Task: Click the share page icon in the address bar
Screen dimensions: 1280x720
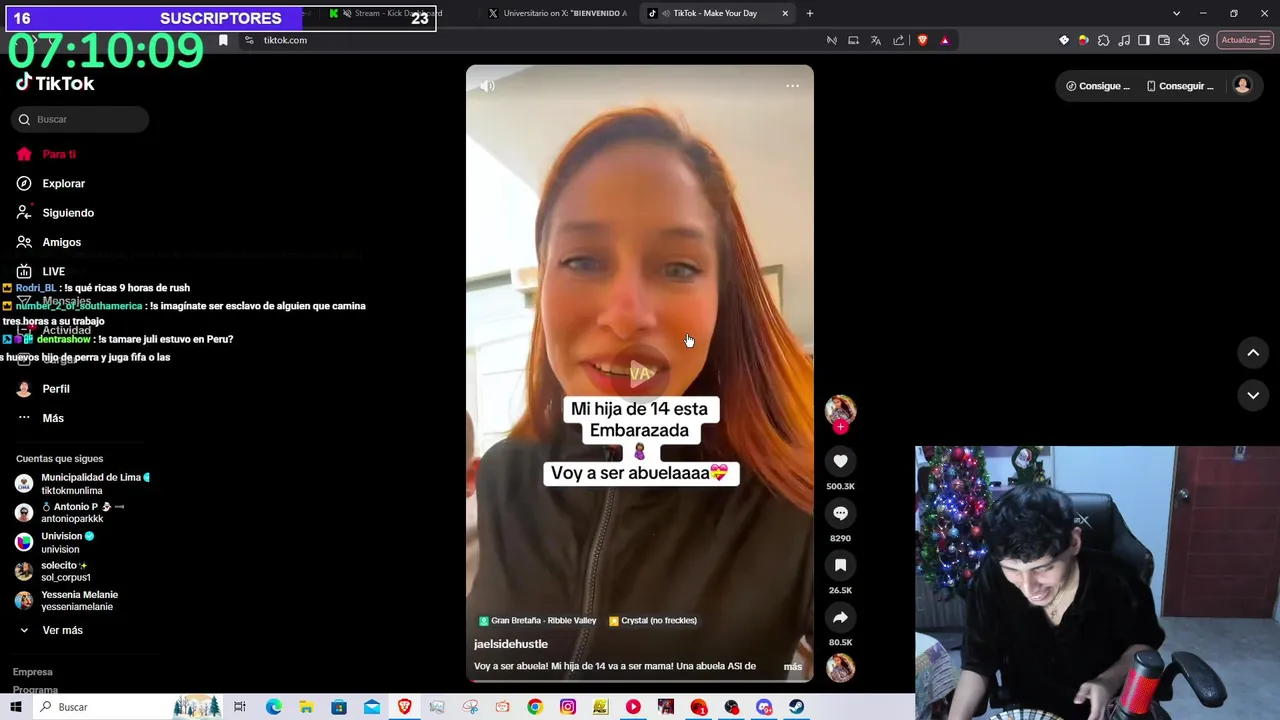Action: (898, 40)
